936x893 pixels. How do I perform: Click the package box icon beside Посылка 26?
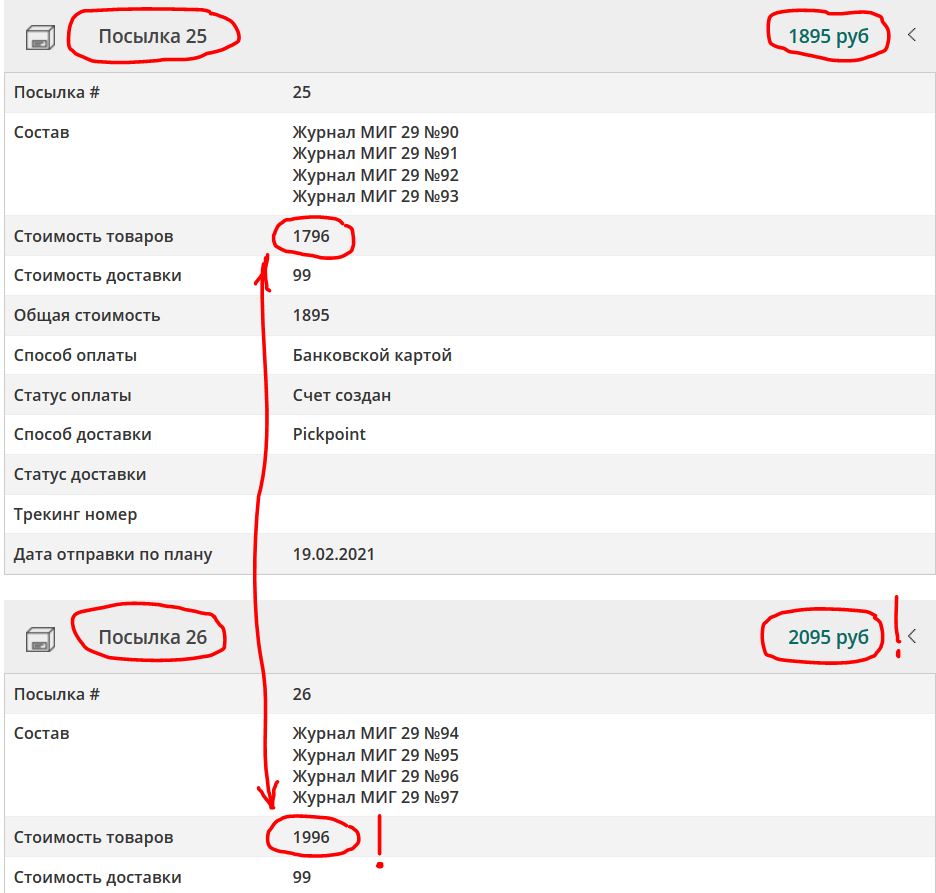[x=38, y=639]
